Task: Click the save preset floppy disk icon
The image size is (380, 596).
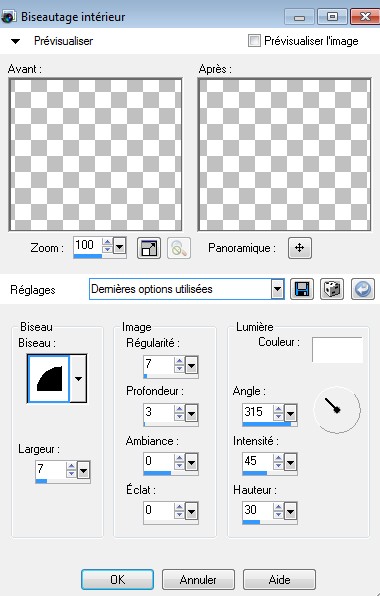Action: tap(302, 290)
